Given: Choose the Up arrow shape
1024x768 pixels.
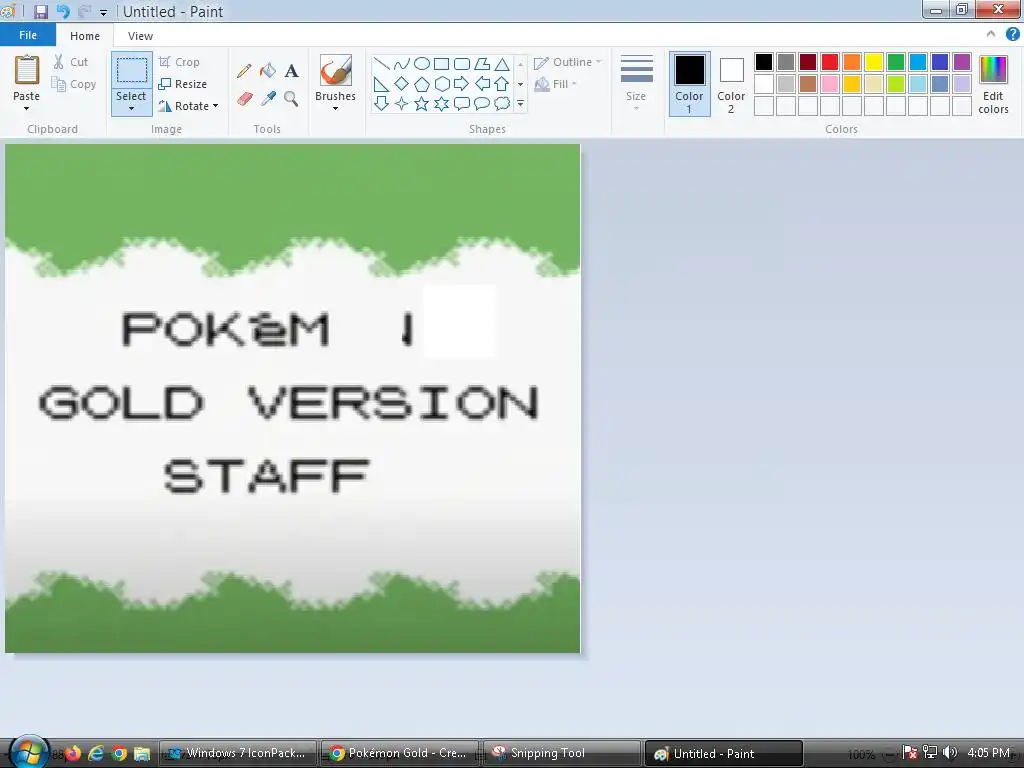Looking at the screenshot, I should click(502, 84).
